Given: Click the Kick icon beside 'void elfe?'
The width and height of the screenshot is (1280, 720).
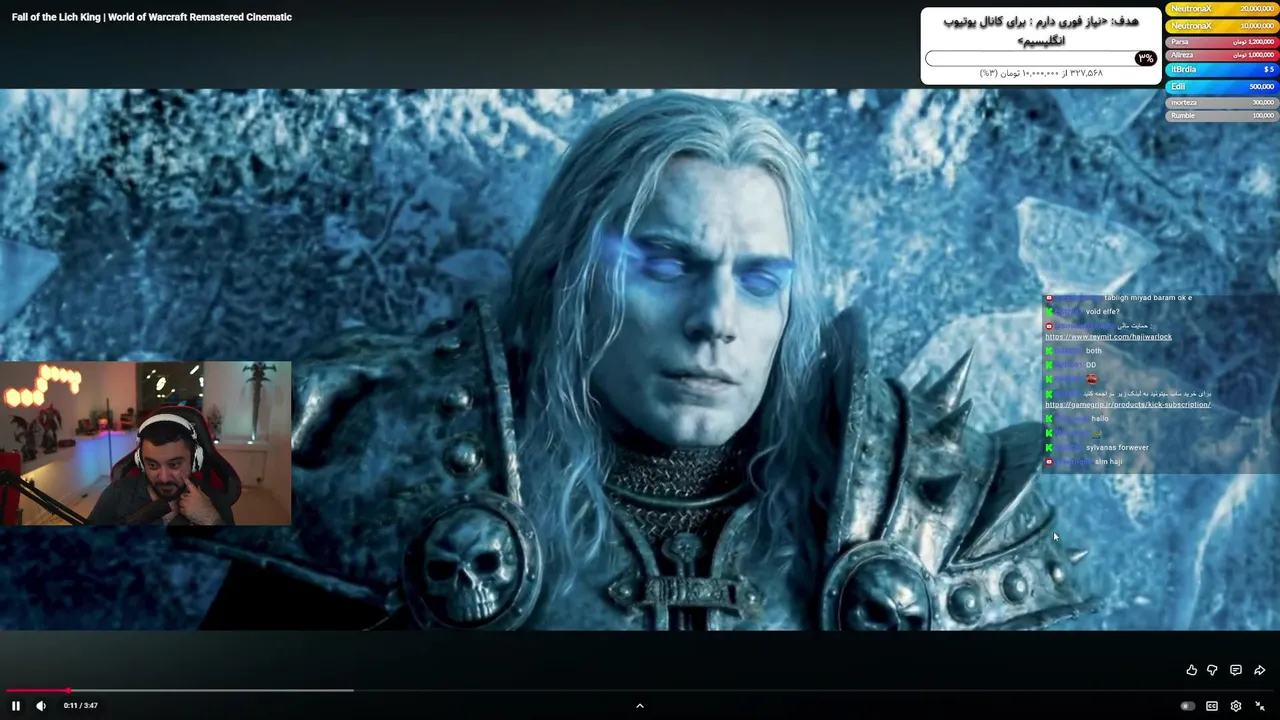Looking at the screenshot, I should [x=1049, y=312].
